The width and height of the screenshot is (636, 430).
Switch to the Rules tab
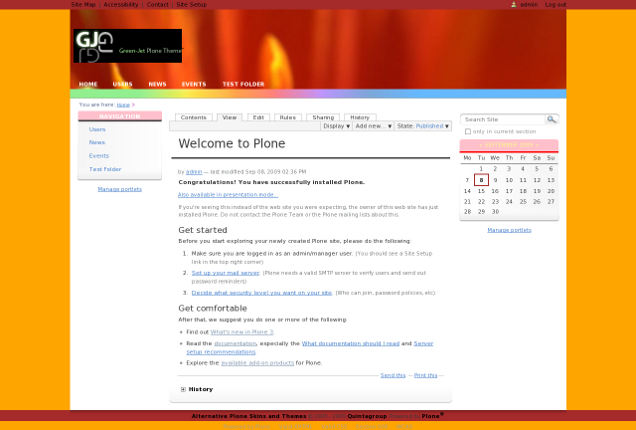(288, 117)
